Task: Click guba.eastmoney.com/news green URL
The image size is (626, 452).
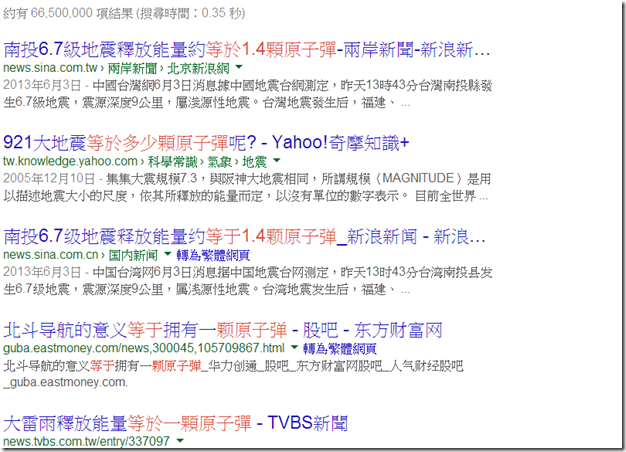Action: pos(144,348)
